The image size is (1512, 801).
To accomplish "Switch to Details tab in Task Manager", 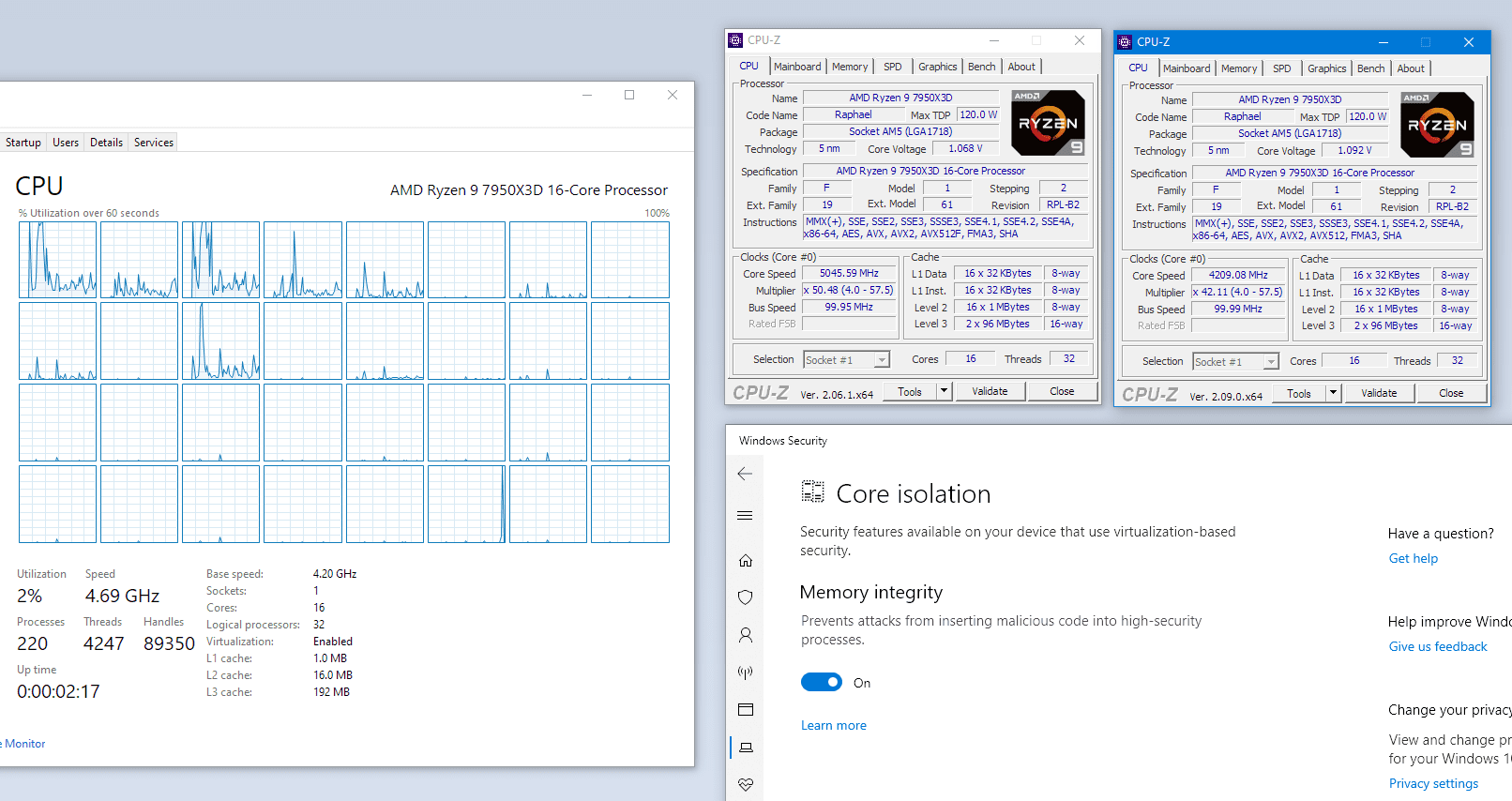I will coord(106,143).
